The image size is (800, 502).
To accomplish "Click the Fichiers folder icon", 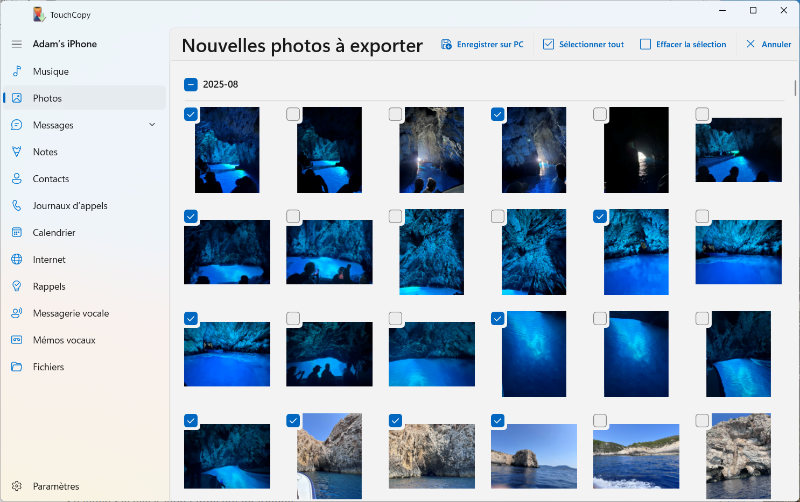I will 17,366.
